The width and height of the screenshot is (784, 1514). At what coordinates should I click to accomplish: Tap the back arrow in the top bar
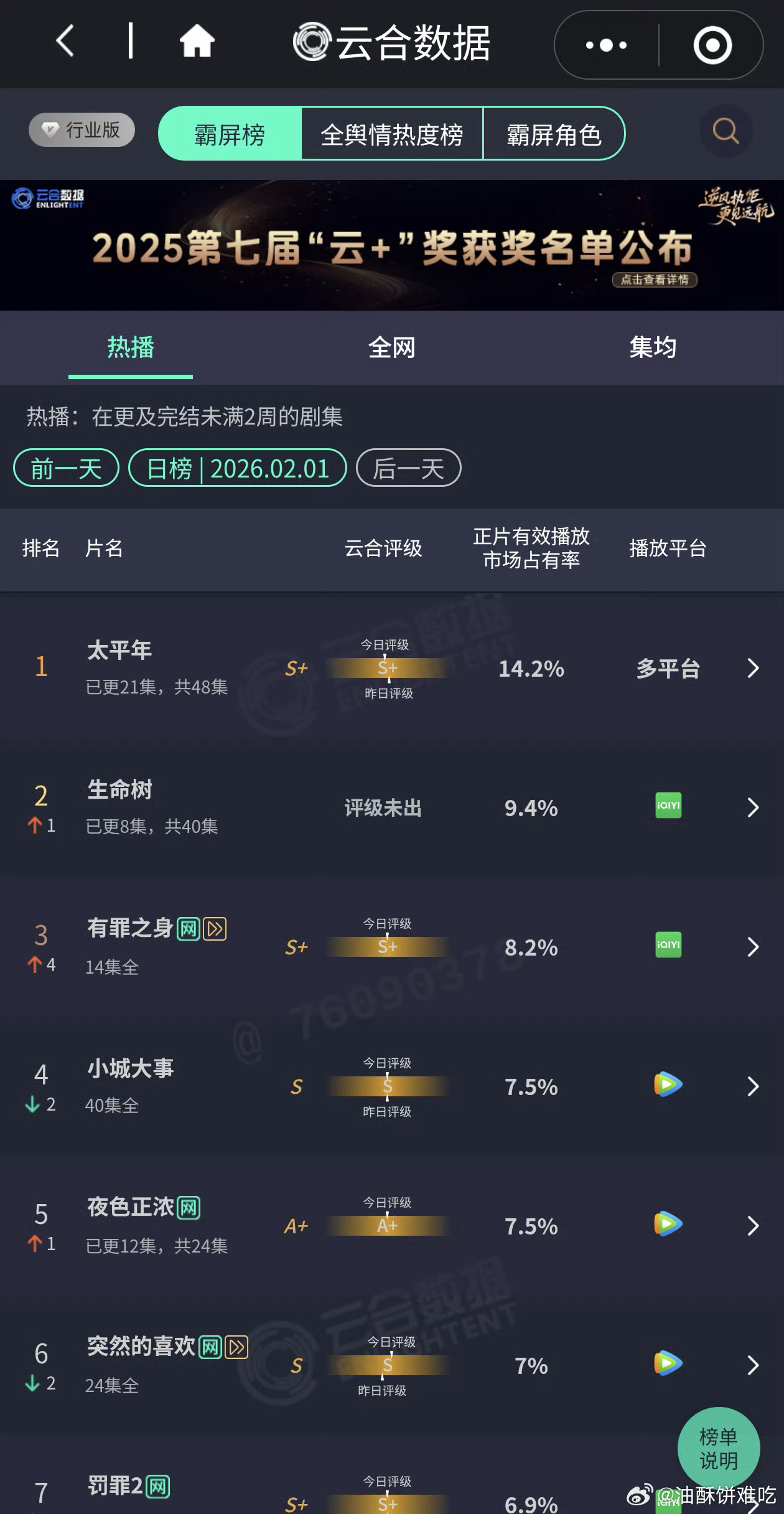click(64, 42)
